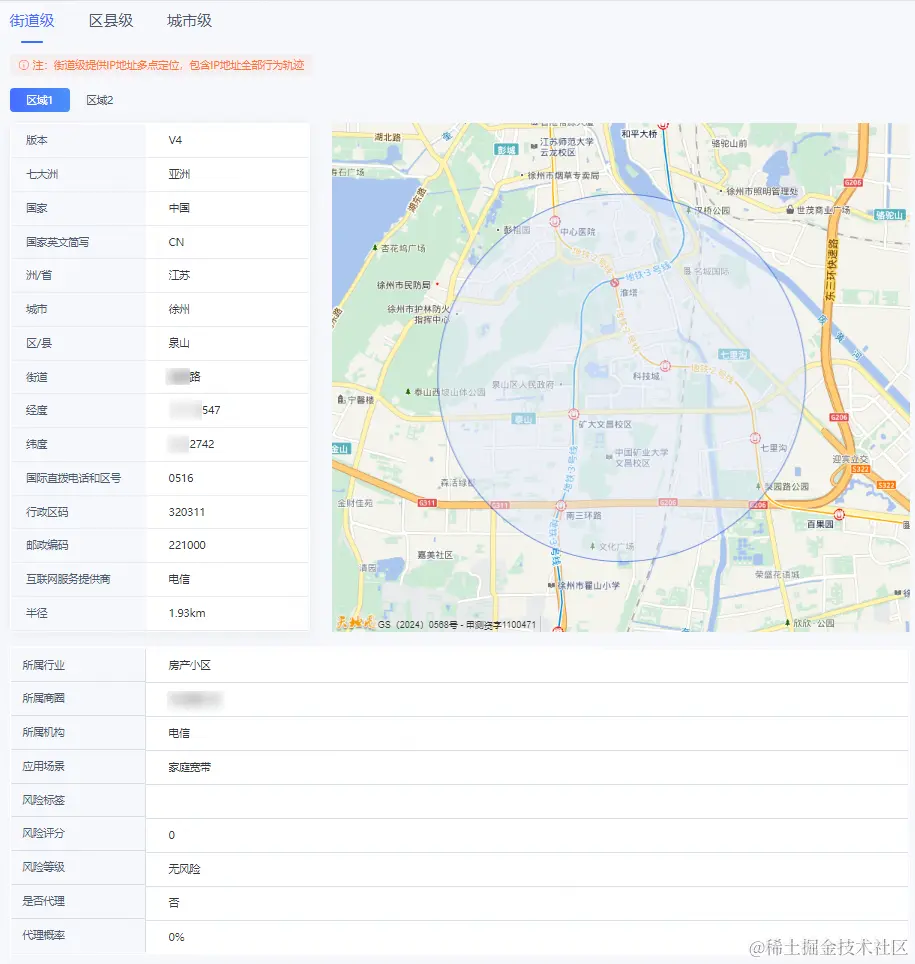Click a 地铁3号线 subway station circle

pos(614,282)
